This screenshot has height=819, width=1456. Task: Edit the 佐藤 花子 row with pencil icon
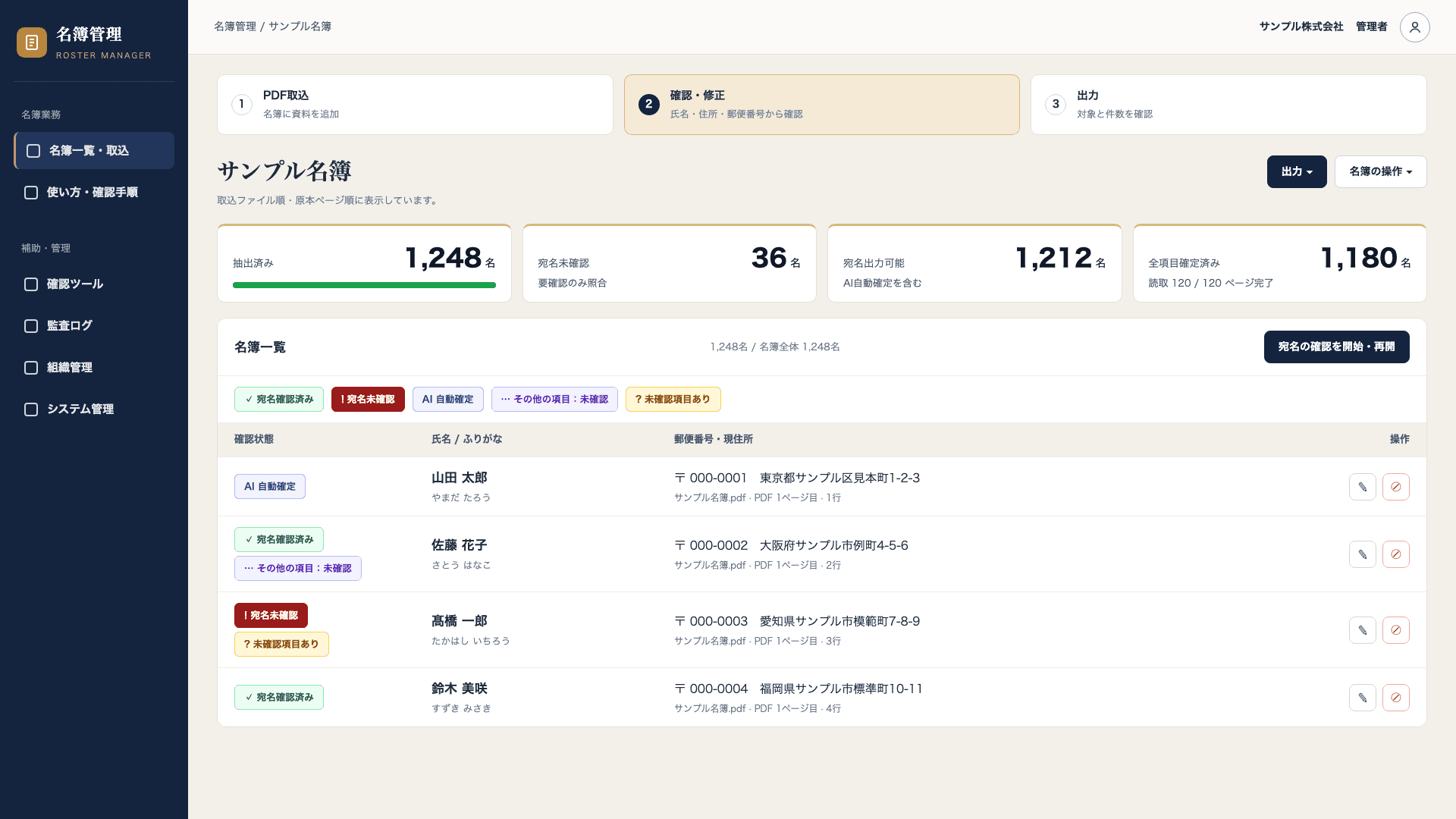pos(1362,554)
